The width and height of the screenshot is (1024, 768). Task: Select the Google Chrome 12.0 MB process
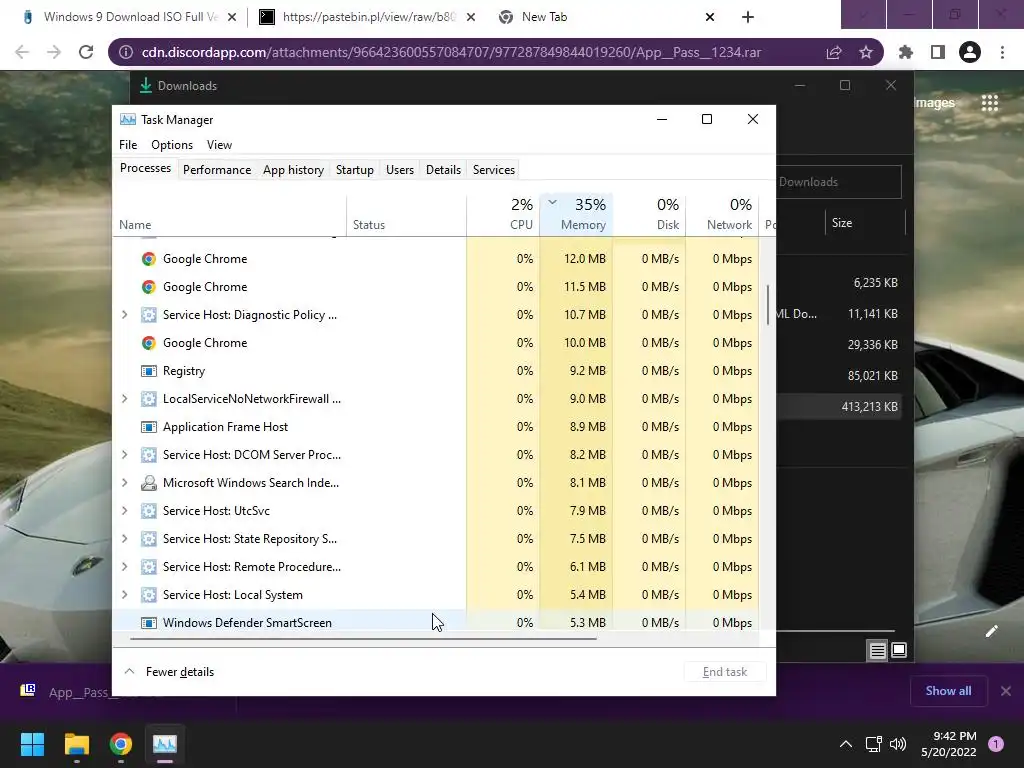[x=436, y=259]
